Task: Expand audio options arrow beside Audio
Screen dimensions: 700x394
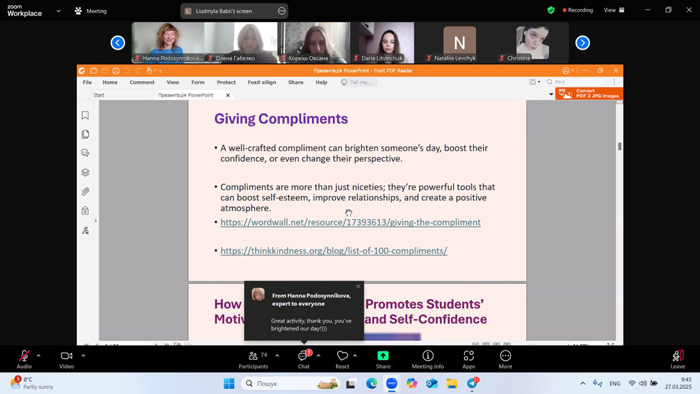Action: (38, 356)
